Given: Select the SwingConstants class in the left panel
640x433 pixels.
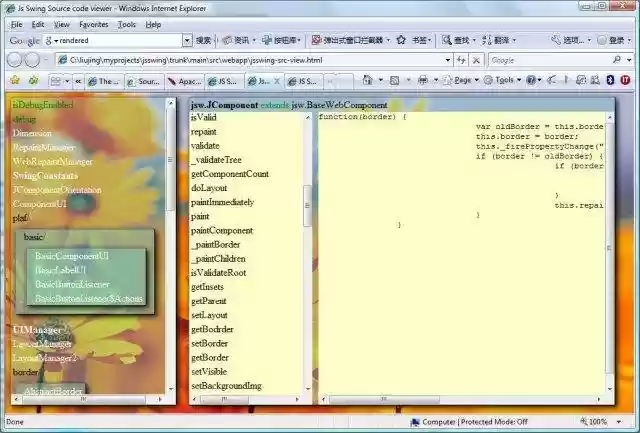Looking at the screenshot, I should pyautogui.click(x=45, y=175).
